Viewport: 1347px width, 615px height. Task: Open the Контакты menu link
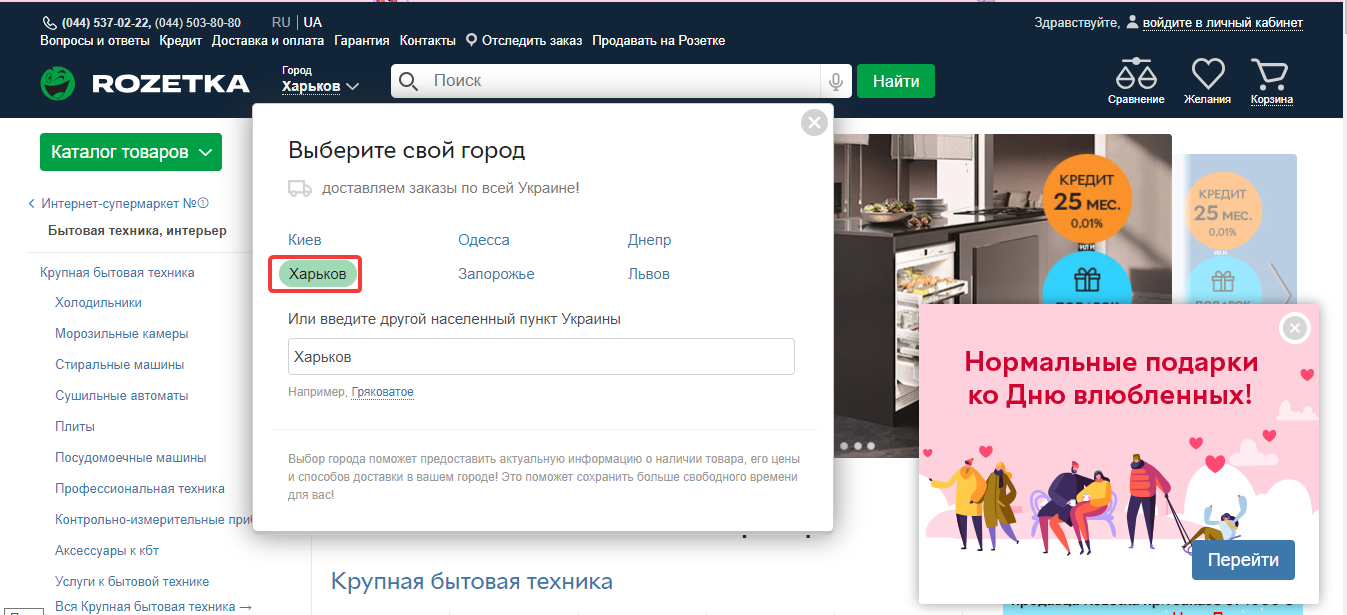click(x=428, y=41)
